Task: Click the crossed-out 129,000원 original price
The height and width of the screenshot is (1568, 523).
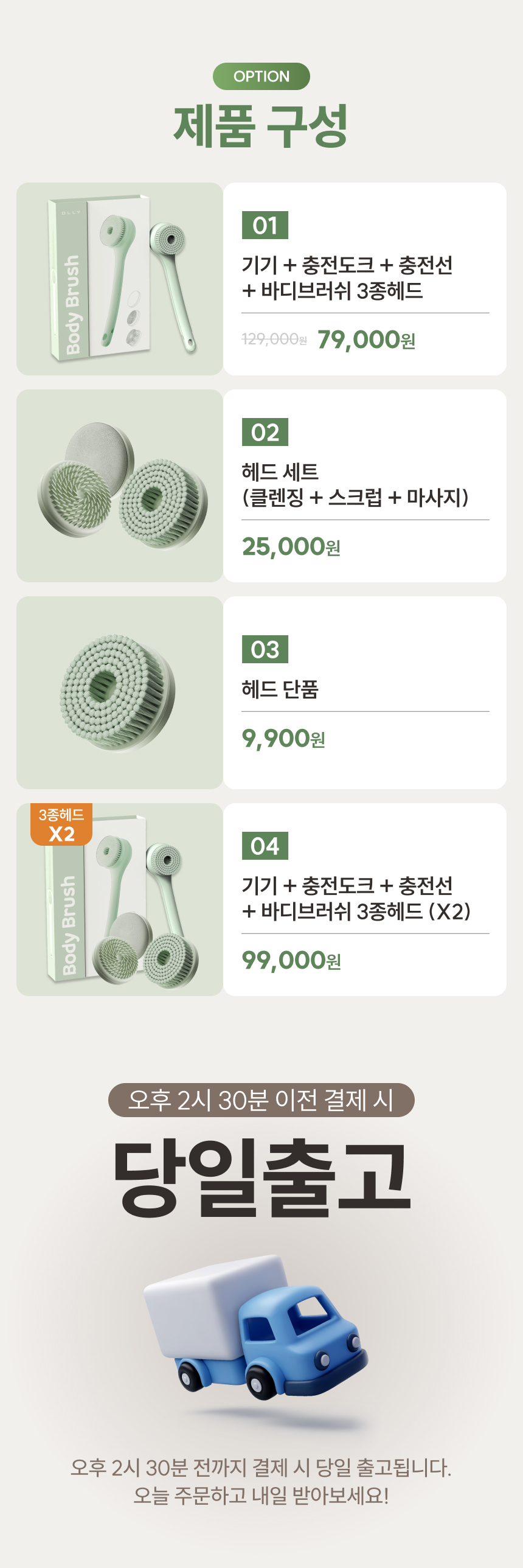Action: 274,339
